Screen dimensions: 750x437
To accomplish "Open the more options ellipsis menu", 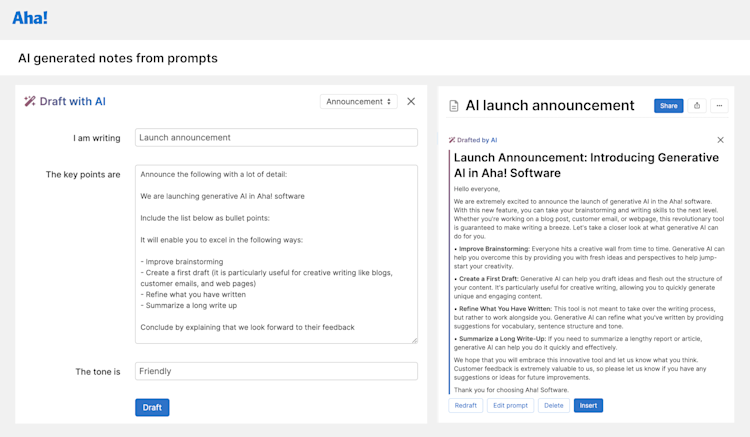I will (719, 106).
